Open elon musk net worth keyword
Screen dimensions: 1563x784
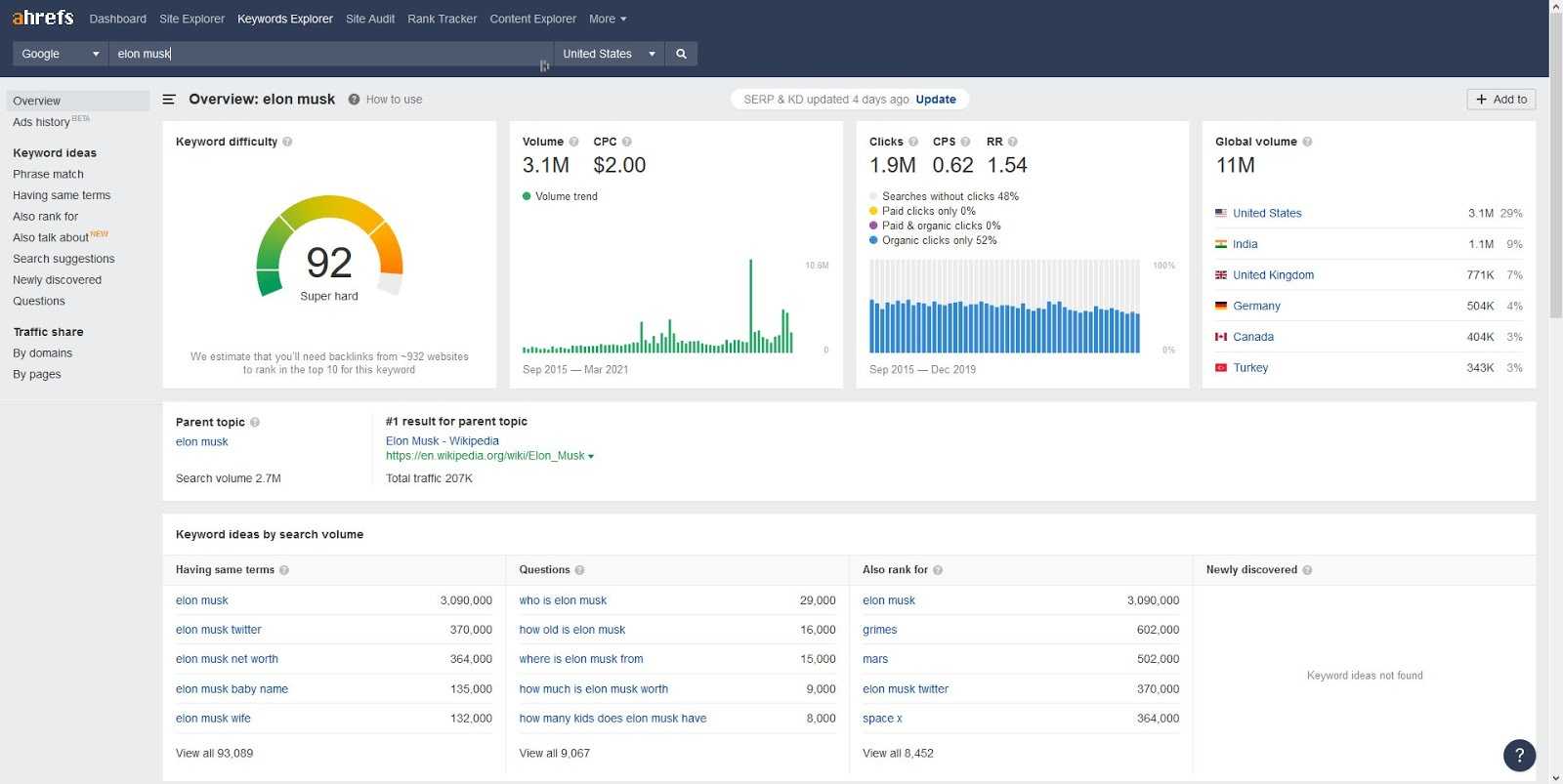[x=227, y=659]
